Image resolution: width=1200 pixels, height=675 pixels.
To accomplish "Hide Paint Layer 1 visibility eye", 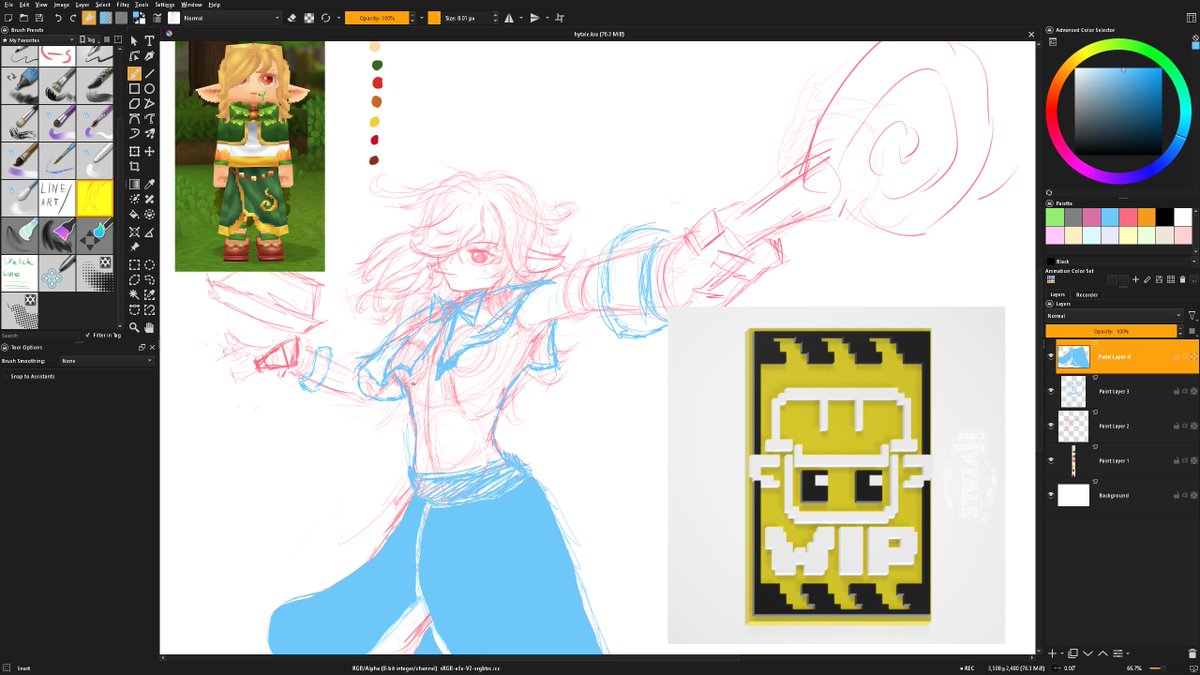I will 1051,461.
